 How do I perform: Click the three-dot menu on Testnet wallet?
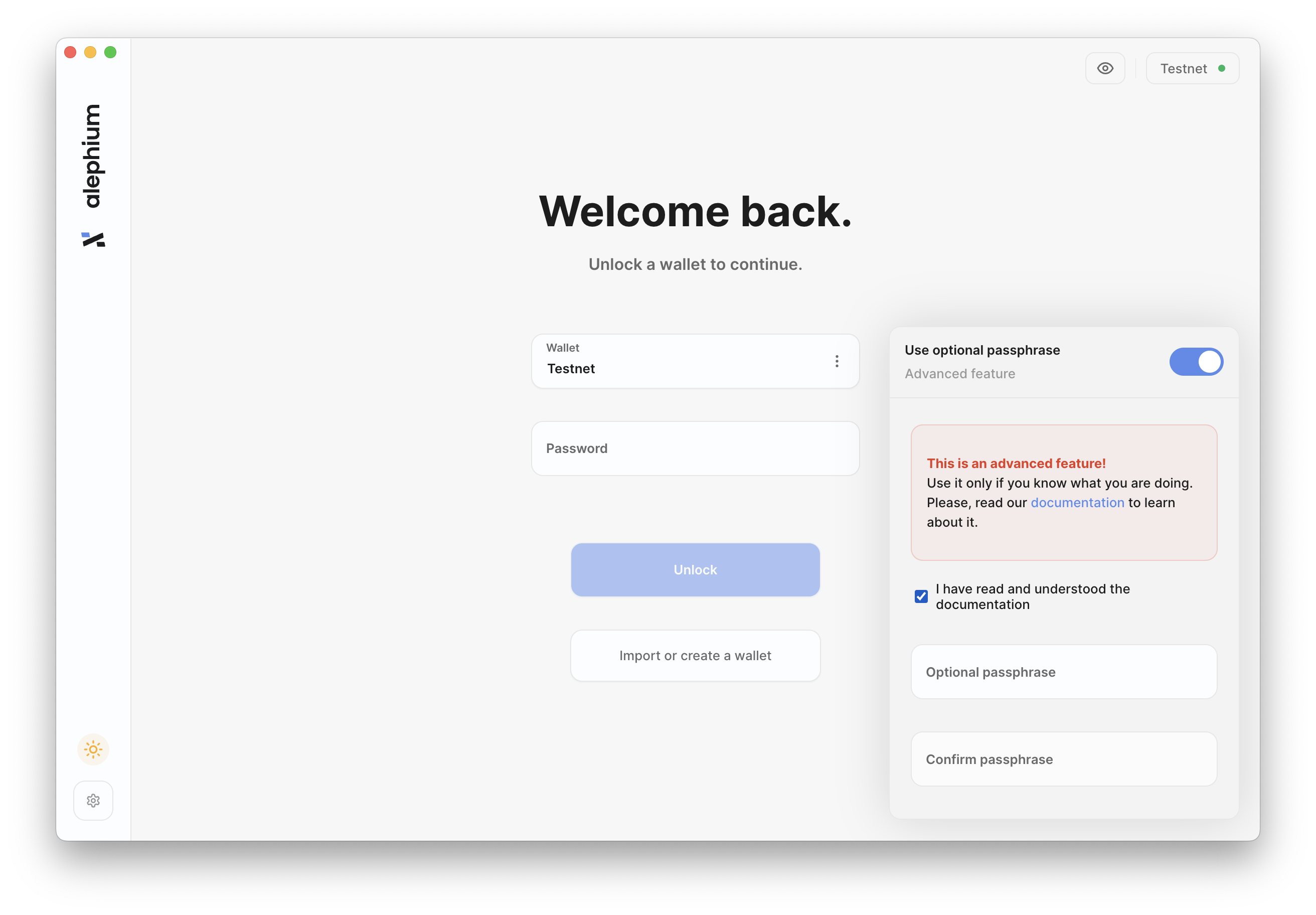click(x=837, y=361)
